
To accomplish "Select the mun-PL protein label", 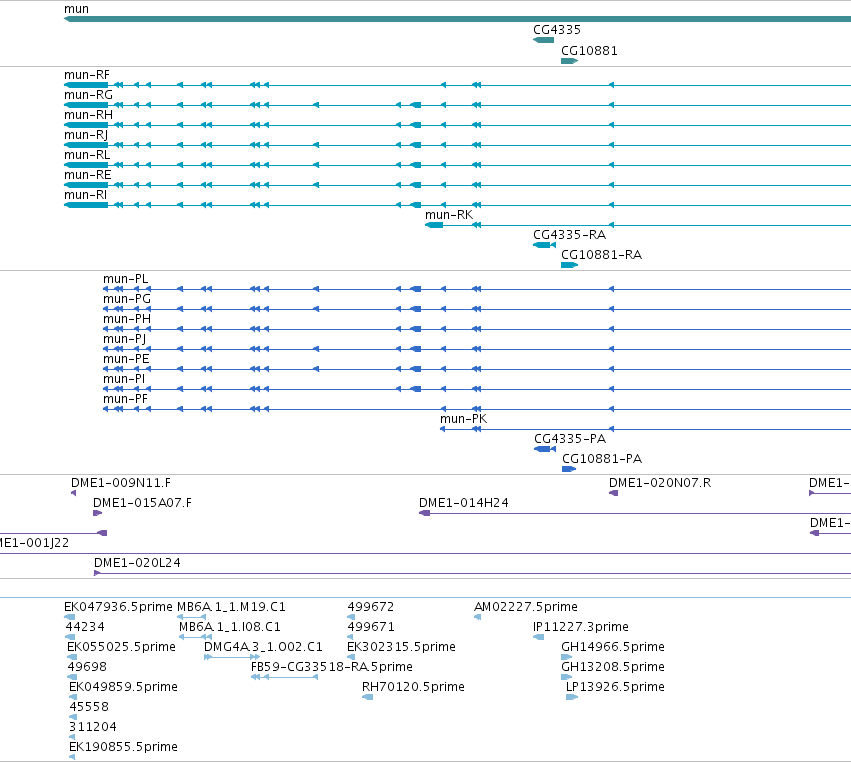I will (x=125, y=279).
